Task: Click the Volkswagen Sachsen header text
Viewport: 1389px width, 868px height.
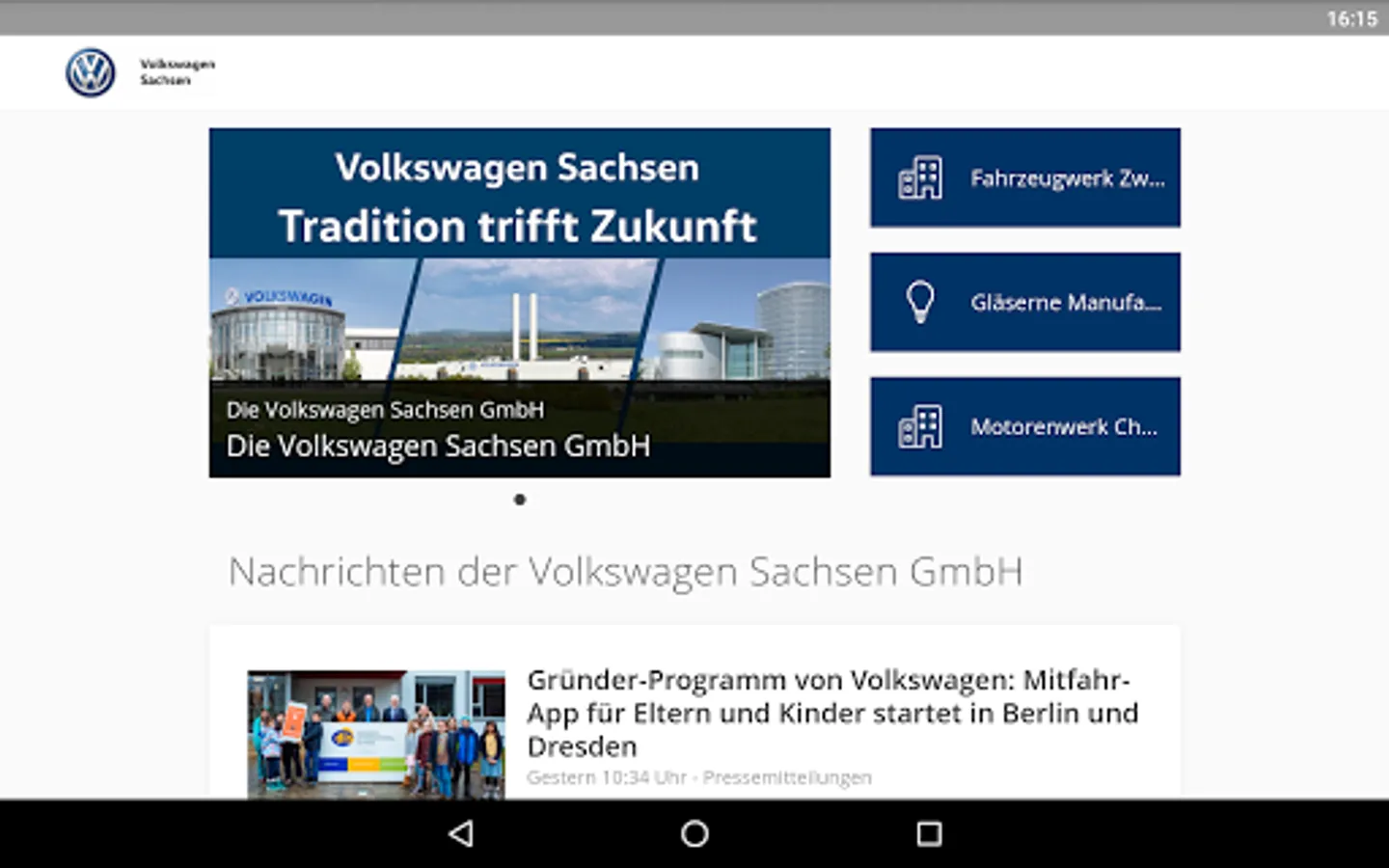Action: (177, 72)
